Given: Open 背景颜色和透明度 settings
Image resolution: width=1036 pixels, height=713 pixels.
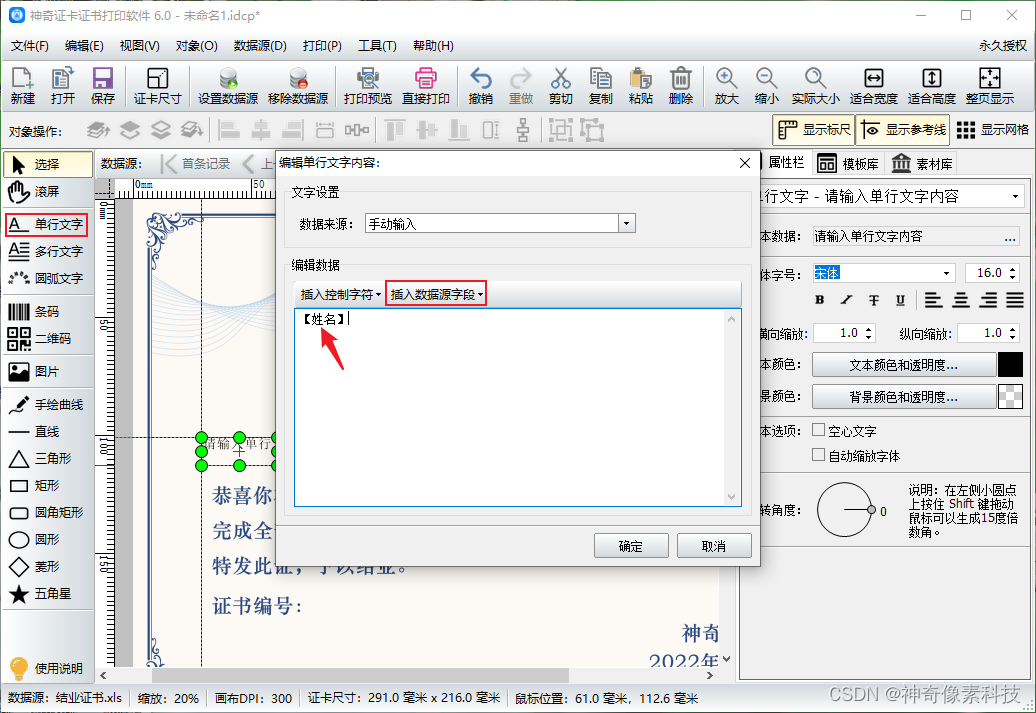Looking at the screenshot, I should (903, 396).
